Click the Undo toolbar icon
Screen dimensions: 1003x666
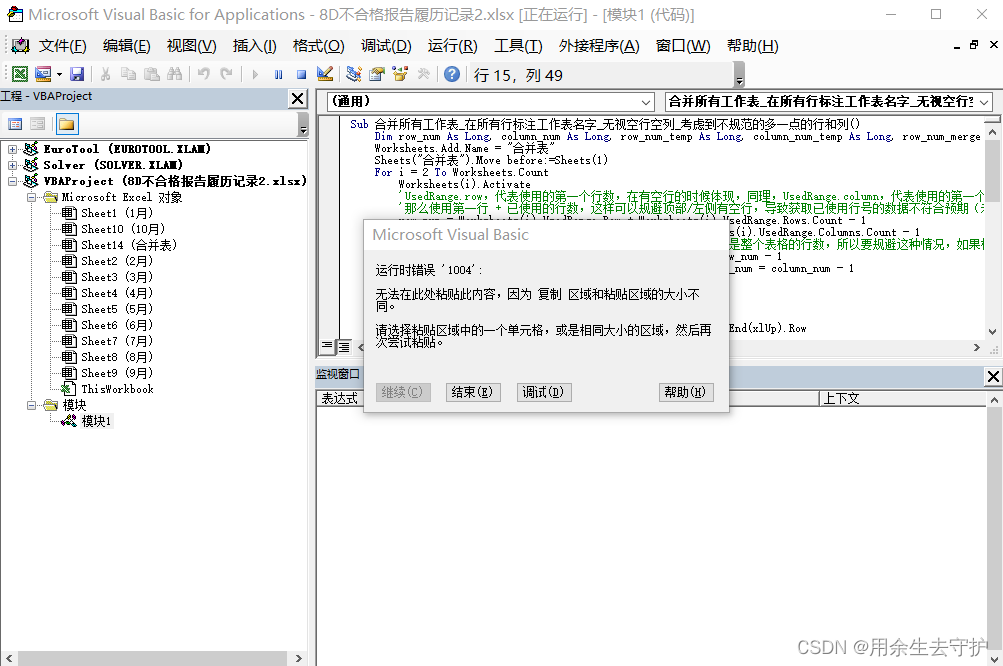point(203,74)
